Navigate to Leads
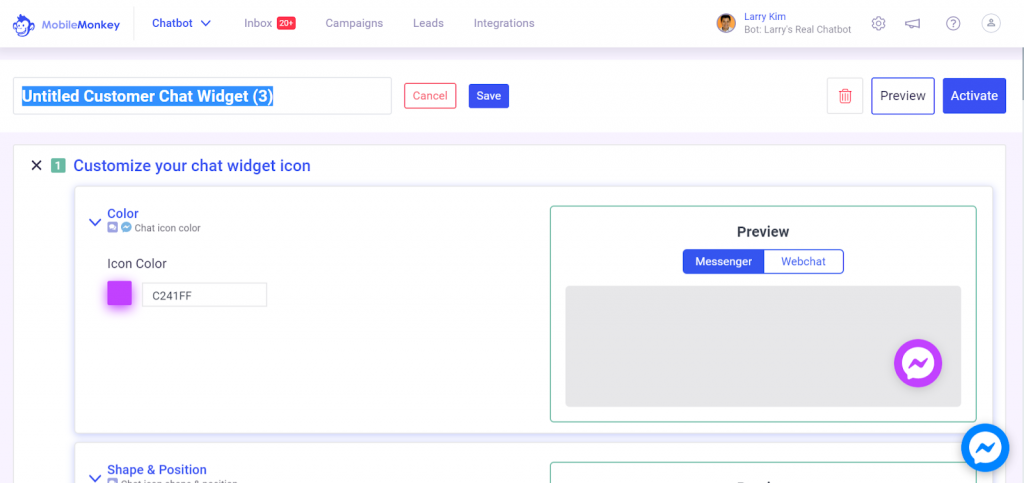This screenshot has height=483, width=1024. click(x=428, y=23)
